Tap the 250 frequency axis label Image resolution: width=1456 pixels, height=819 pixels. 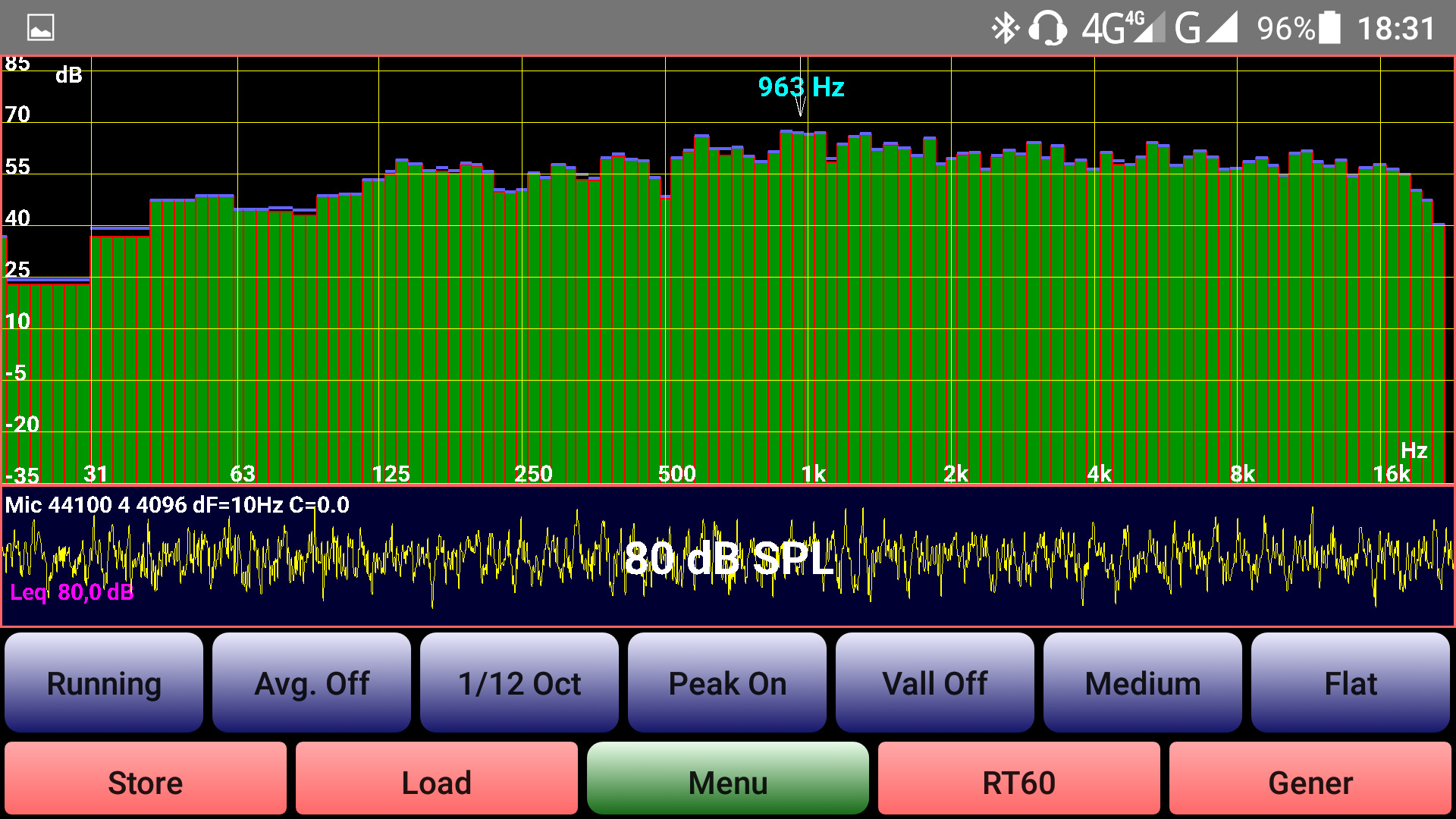point(533,474)
